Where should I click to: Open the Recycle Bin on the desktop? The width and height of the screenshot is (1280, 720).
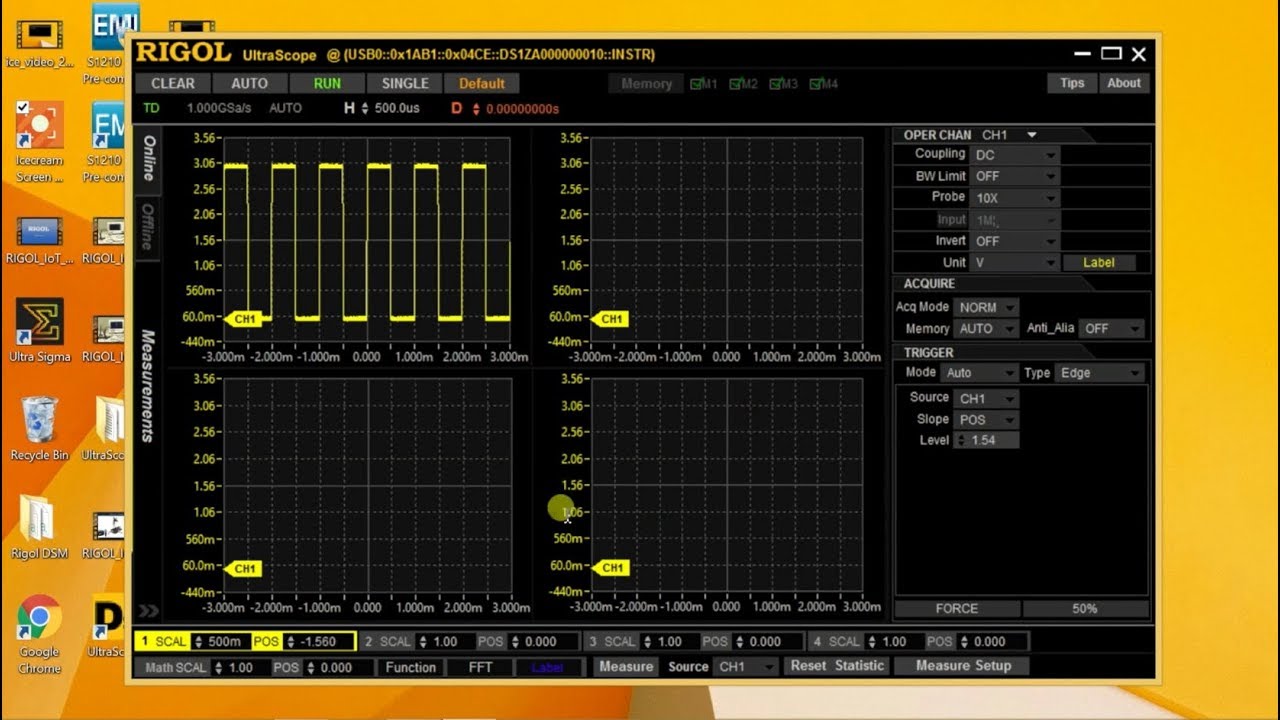(x=40, y=428)
